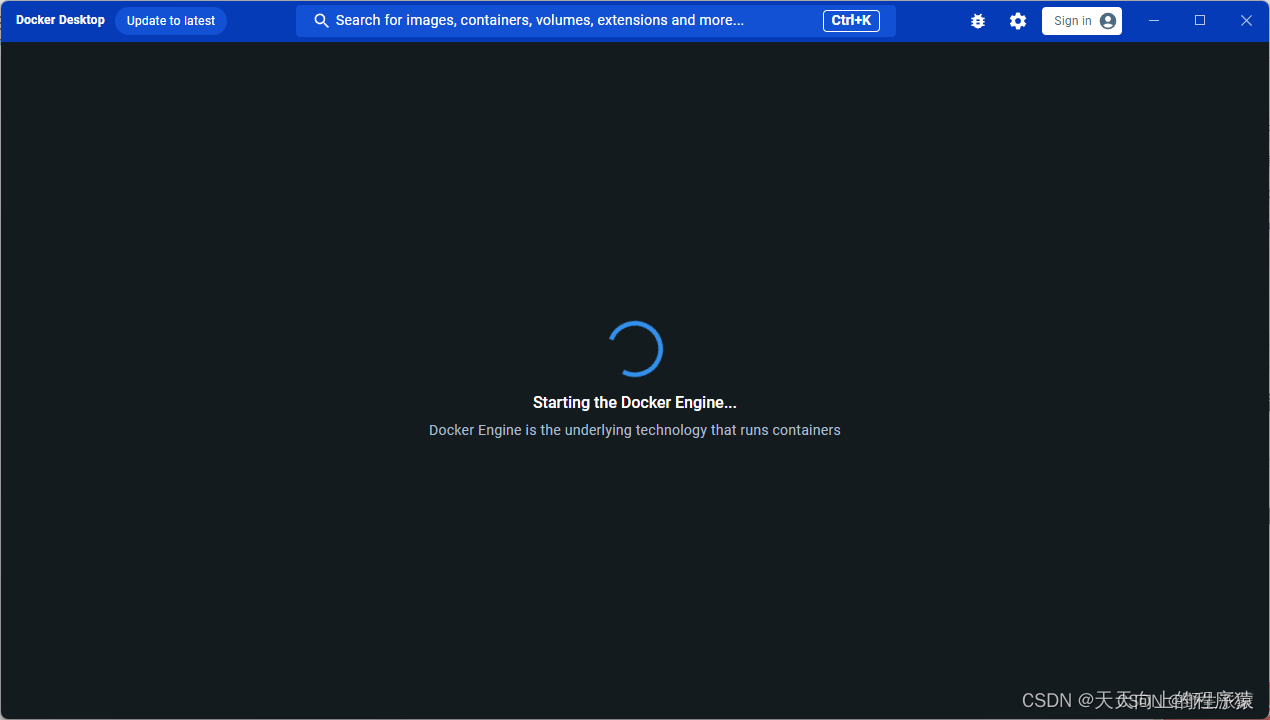Viewport: 1270px width, 720px height.
Task: Click the Docker Engine description text
Action: (x=635, y=430)
